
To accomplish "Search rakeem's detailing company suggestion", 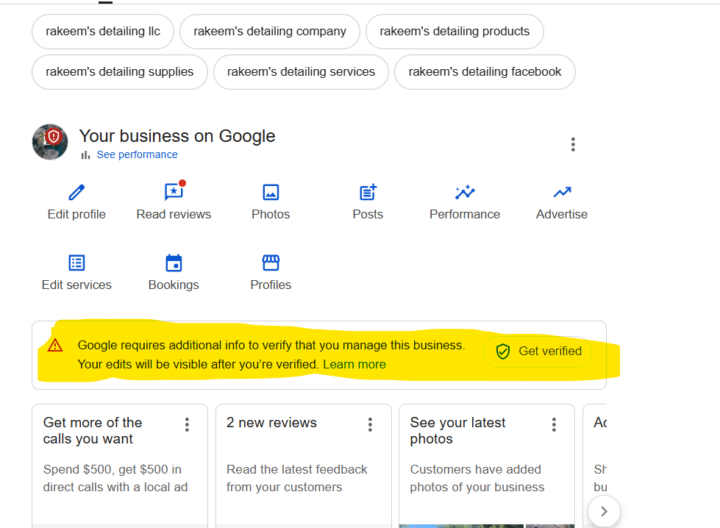I will [x=270, y=31].
